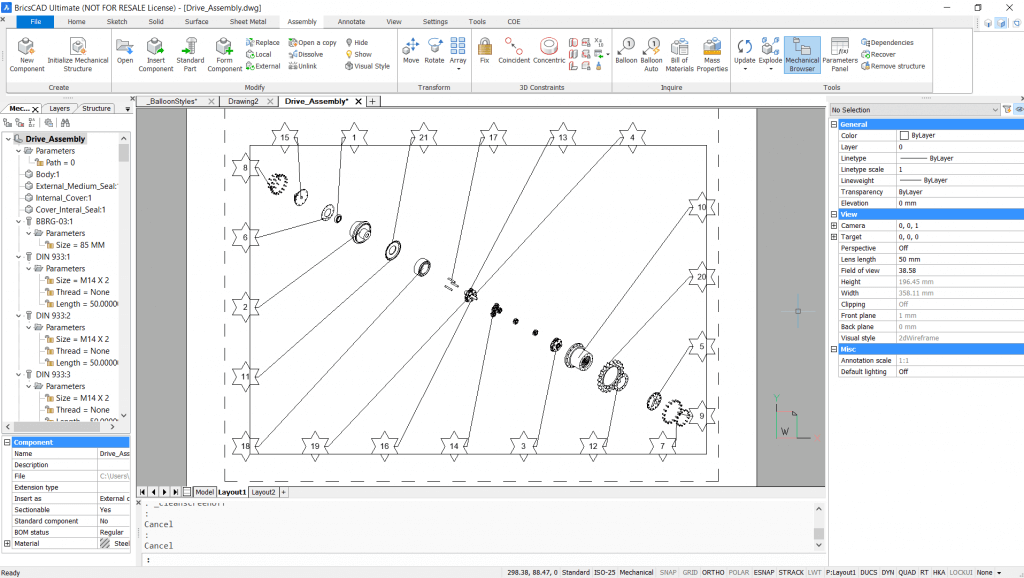Toggle DYN input in status bar

point(888,572)
